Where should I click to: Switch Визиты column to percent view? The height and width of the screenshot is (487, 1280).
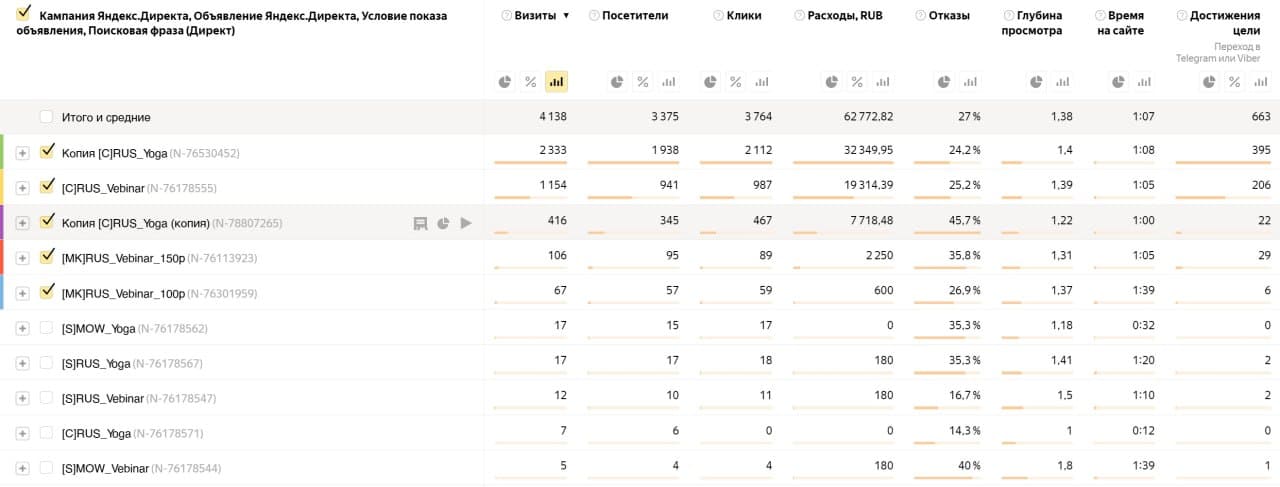[531, 82]
